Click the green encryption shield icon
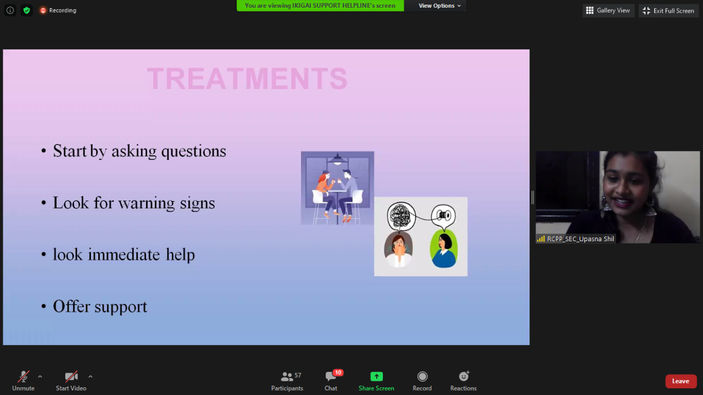The height and width of the screenshot is (395, 703). (x=26, y=10)
